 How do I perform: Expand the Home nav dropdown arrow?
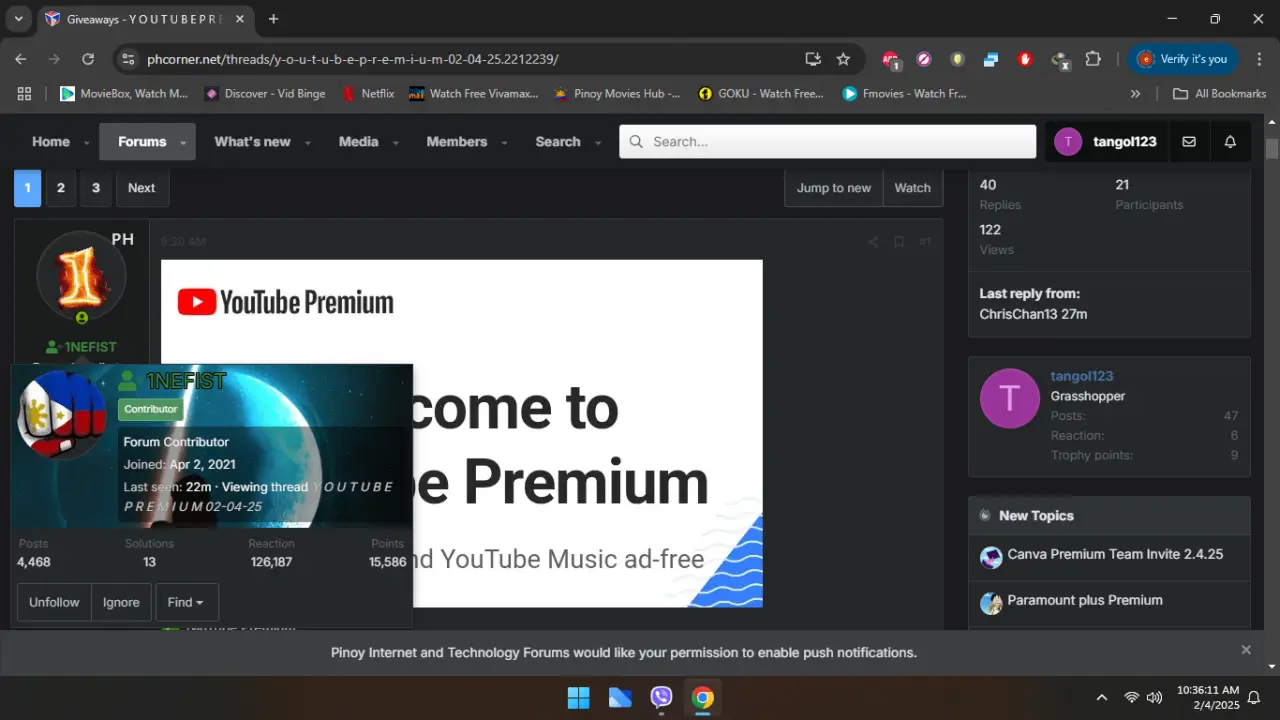[87, 143]
